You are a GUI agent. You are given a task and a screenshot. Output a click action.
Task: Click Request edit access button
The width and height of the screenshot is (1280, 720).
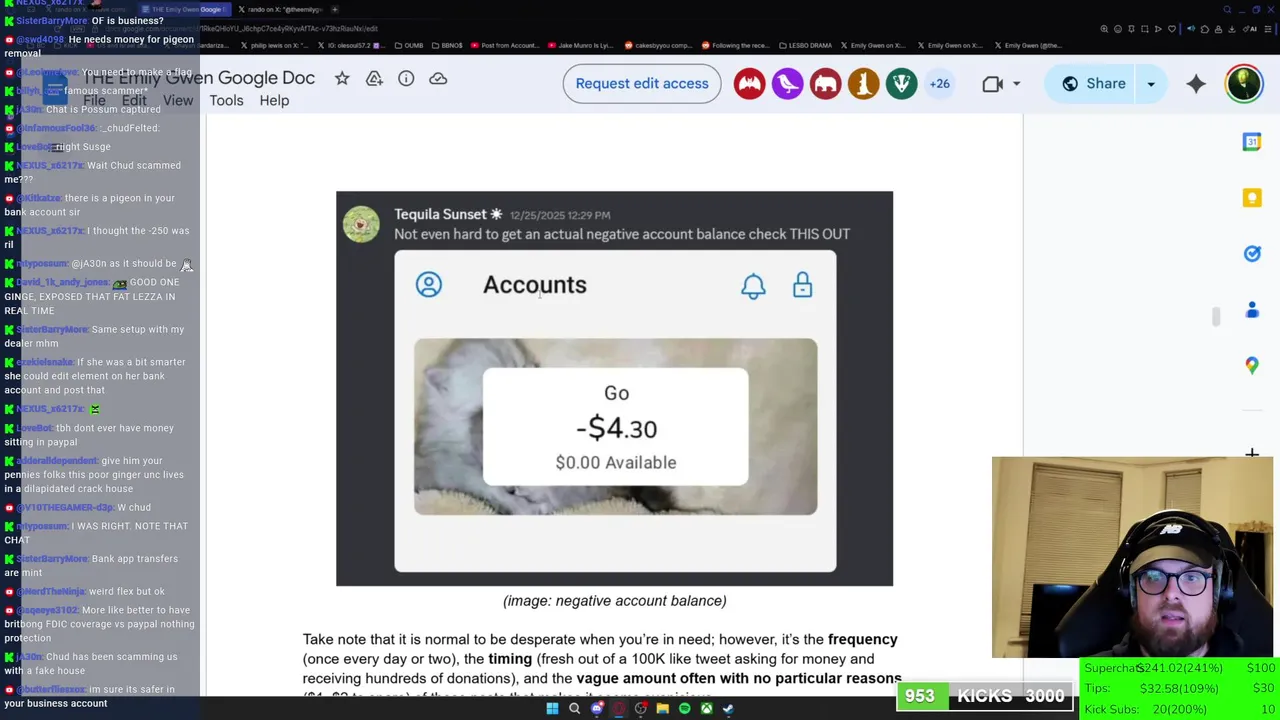tap(642, 83)
